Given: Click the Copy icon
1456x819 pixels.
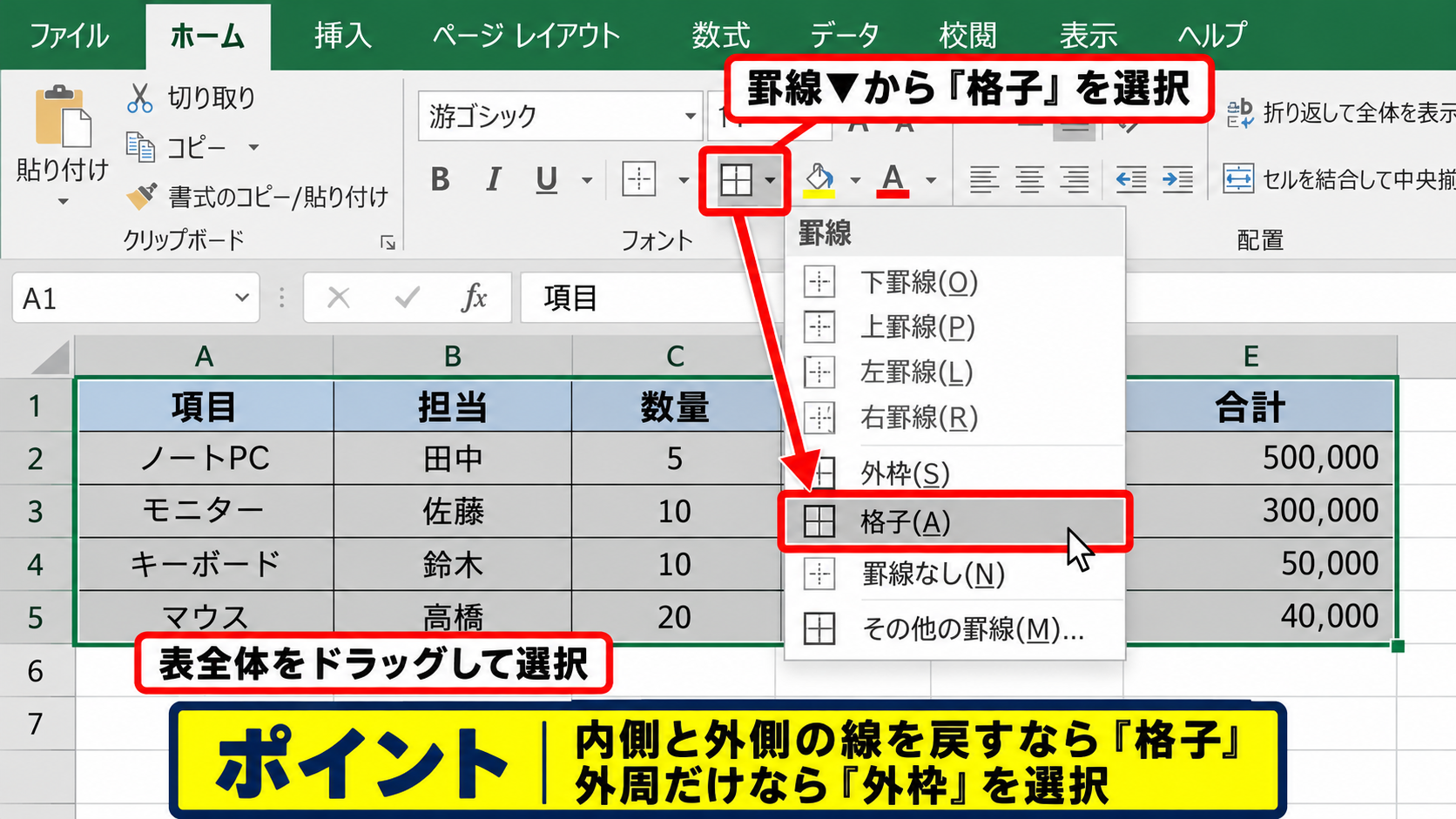Looking at the screenshot, I should coord(140,148).
